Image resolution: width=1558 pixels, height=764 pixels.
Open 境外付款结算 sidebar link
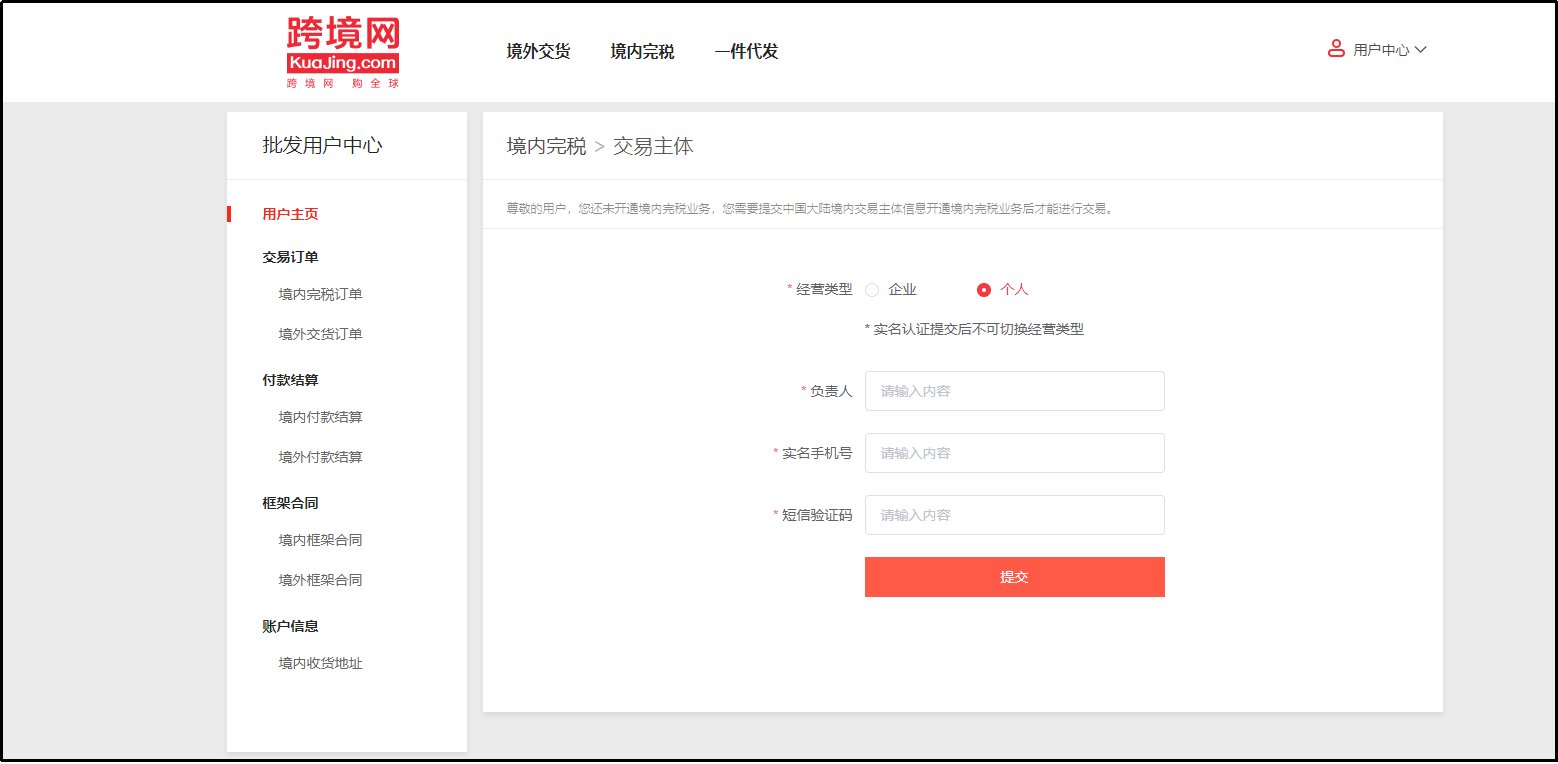click(x=320, y=457)
